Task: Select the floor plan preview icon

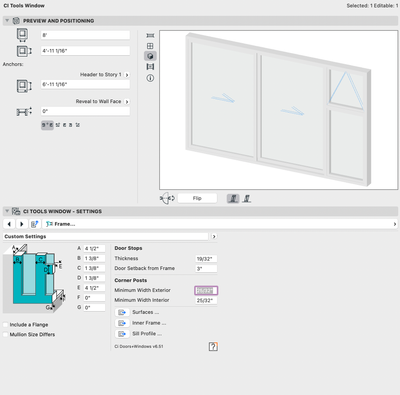Action: tap(150, 35)
